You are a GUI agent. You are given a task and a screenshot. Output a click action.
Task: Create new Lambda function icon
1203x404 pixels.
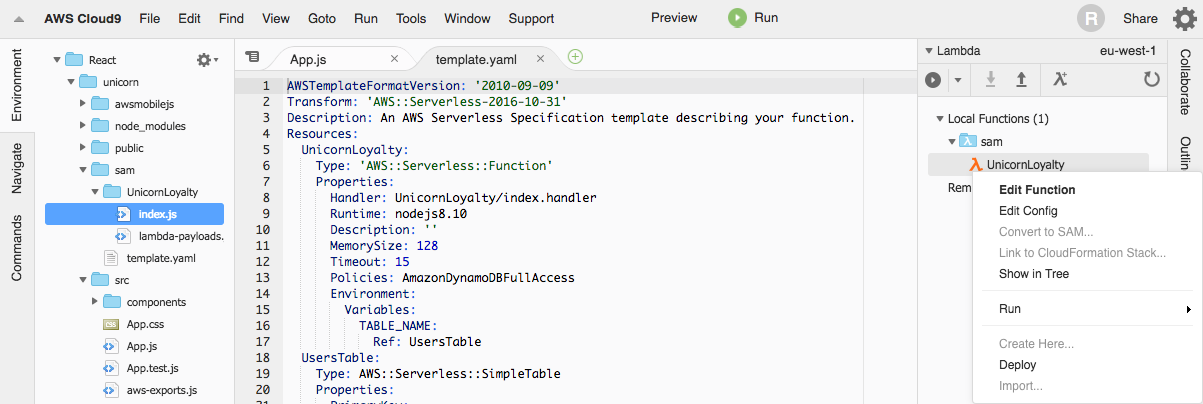[x=1061, y=79]
